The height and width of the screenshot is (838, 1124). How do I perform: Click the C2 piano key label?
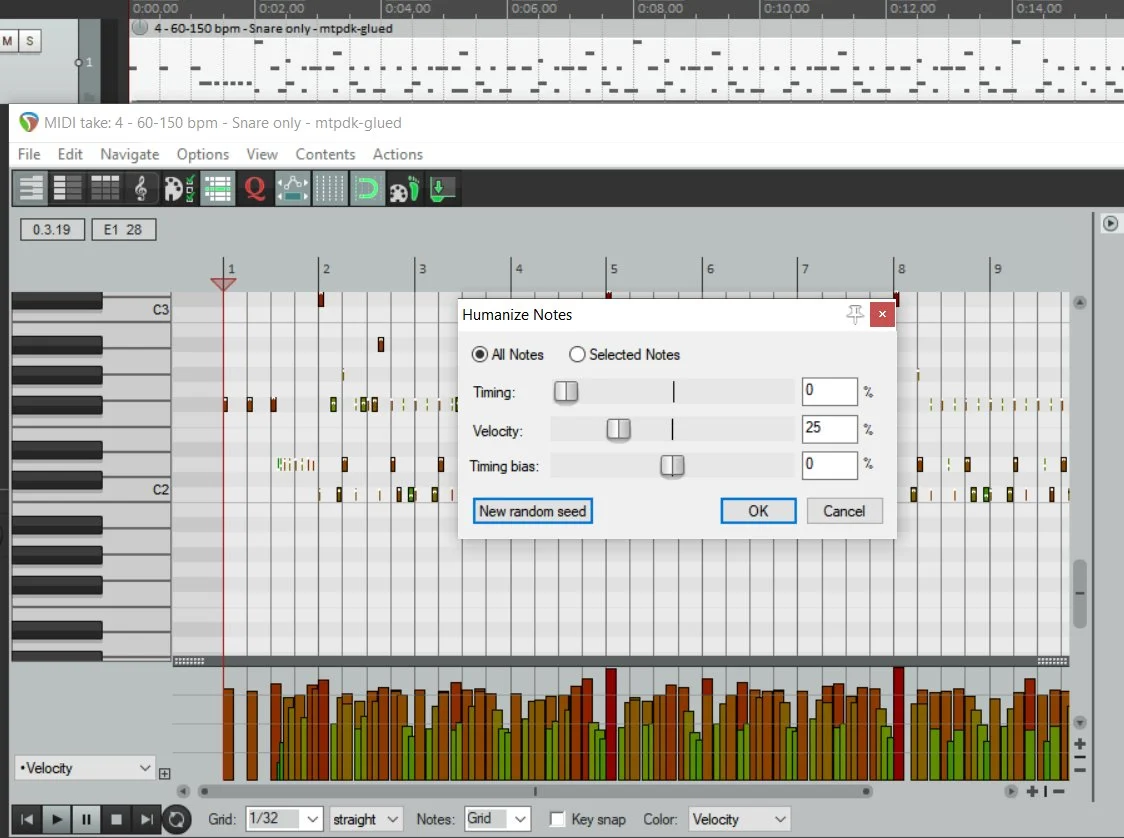[161, 490]
